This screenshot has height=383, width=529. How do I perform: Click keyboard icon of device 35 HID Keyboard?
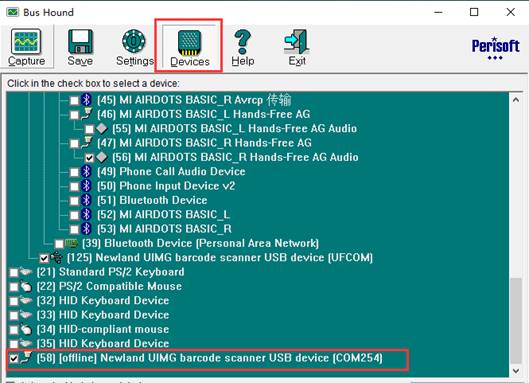click(x=26, y=344)
